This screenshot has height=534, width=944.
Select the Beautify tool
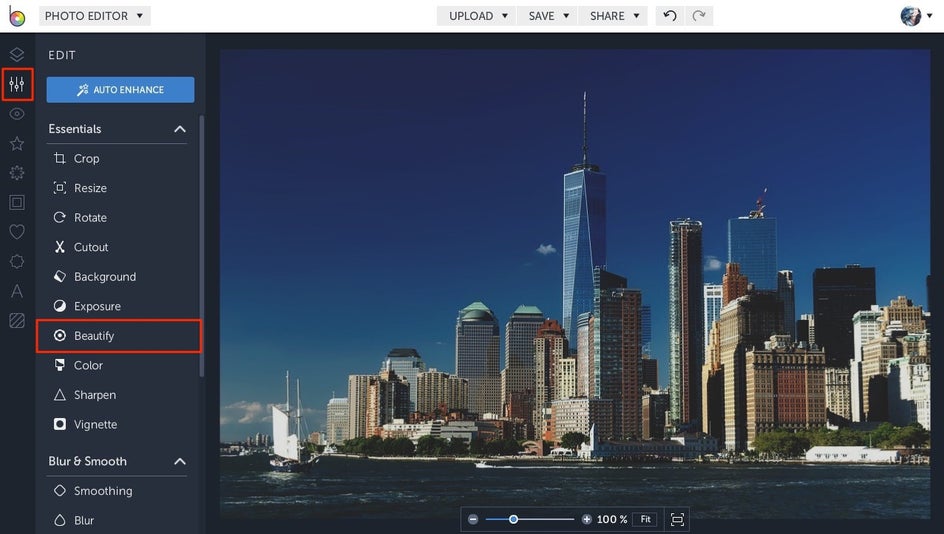119,336
